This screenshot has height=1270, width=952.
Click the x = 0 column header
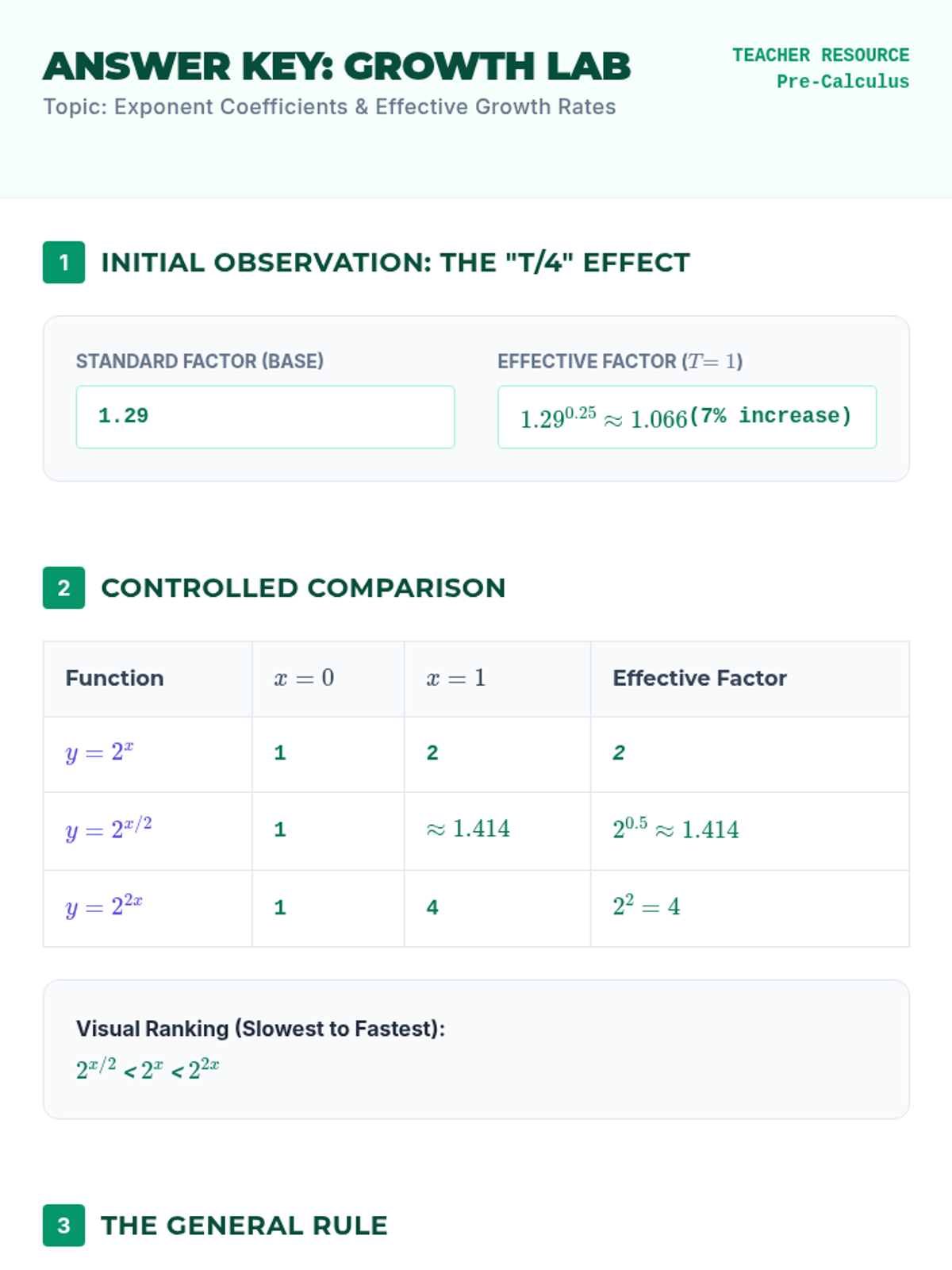(x=304, y=678)
